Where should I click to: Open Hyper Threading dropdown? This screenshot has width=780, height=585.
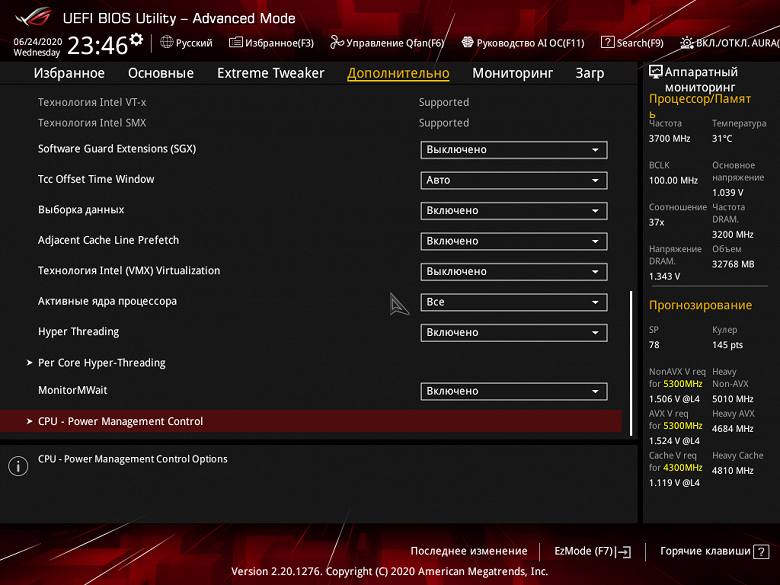(x=514, y=332)
